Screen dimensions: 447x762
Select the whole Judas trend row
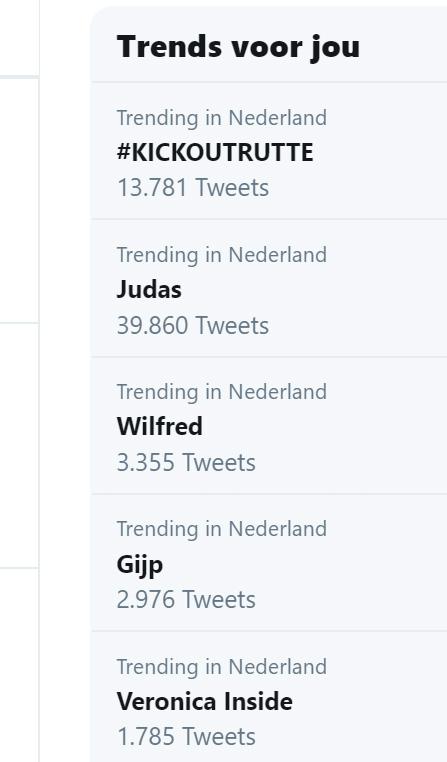coord(269,288)
